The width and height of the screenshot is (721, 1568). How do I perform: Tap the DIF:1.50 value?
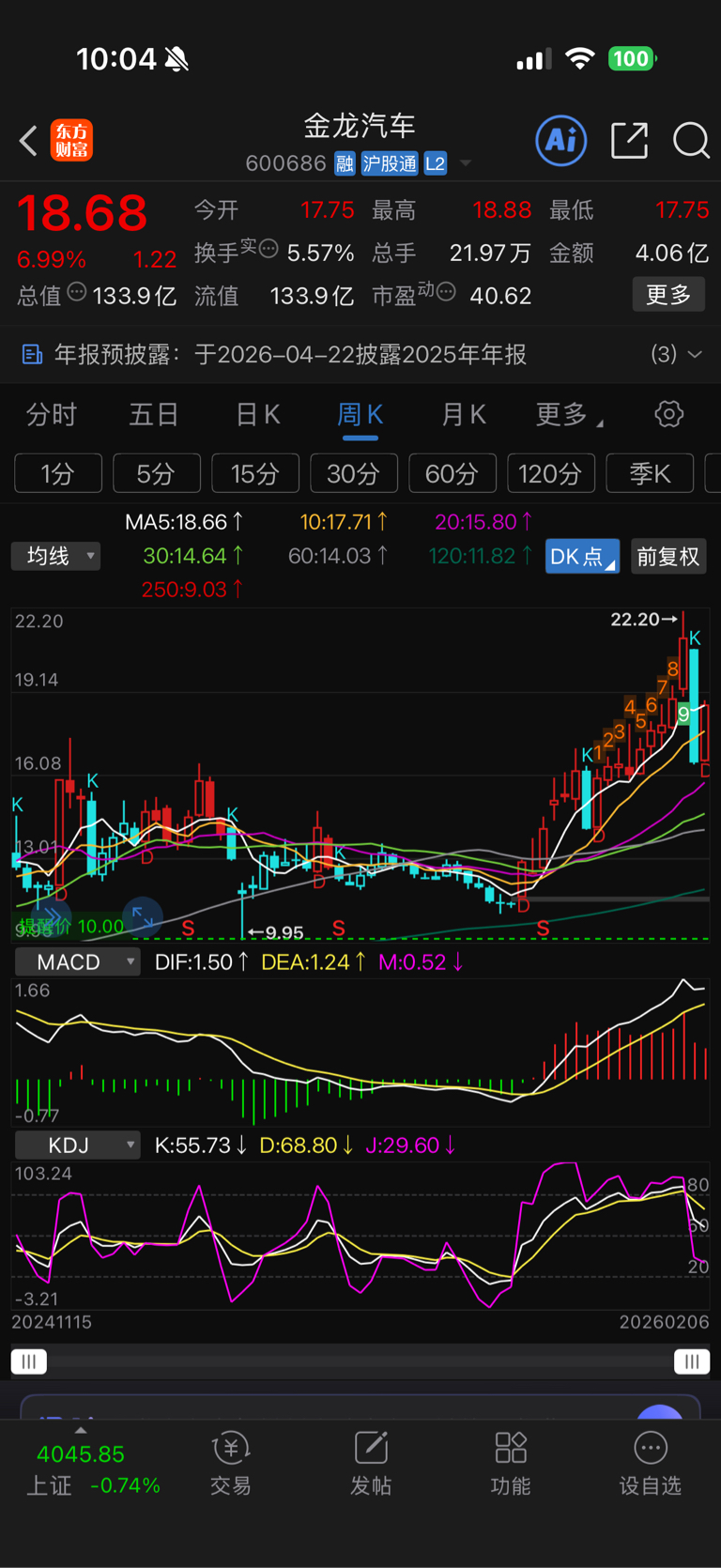201,962
